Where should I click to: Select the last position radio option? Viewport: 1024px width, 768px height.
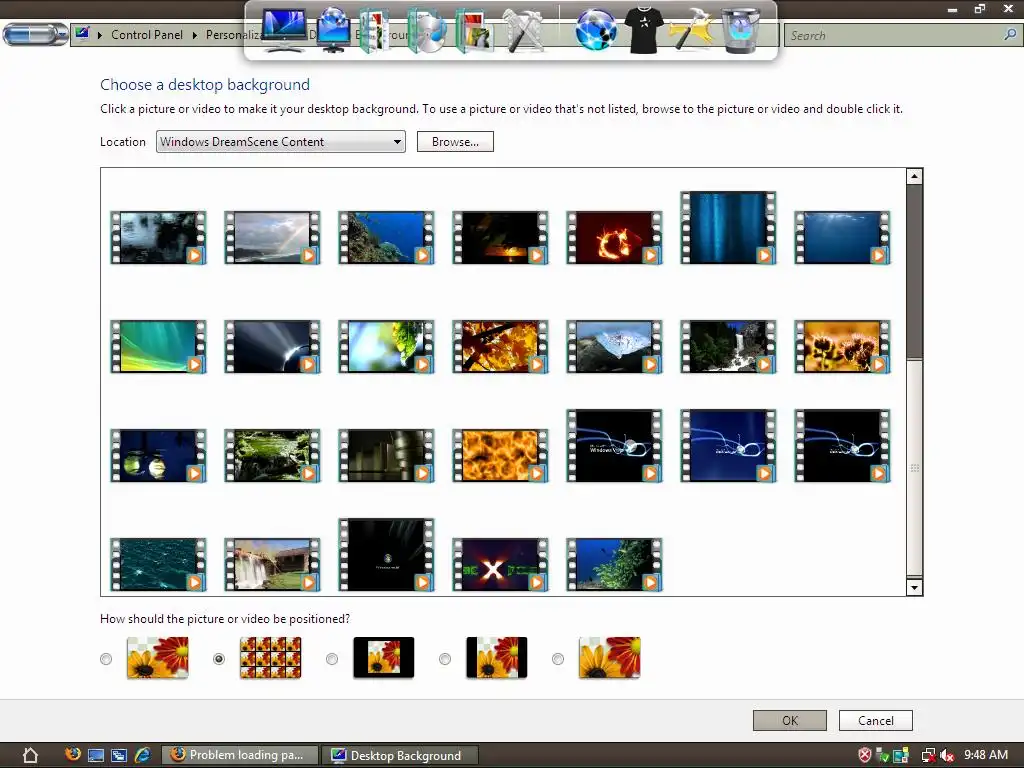558,659
